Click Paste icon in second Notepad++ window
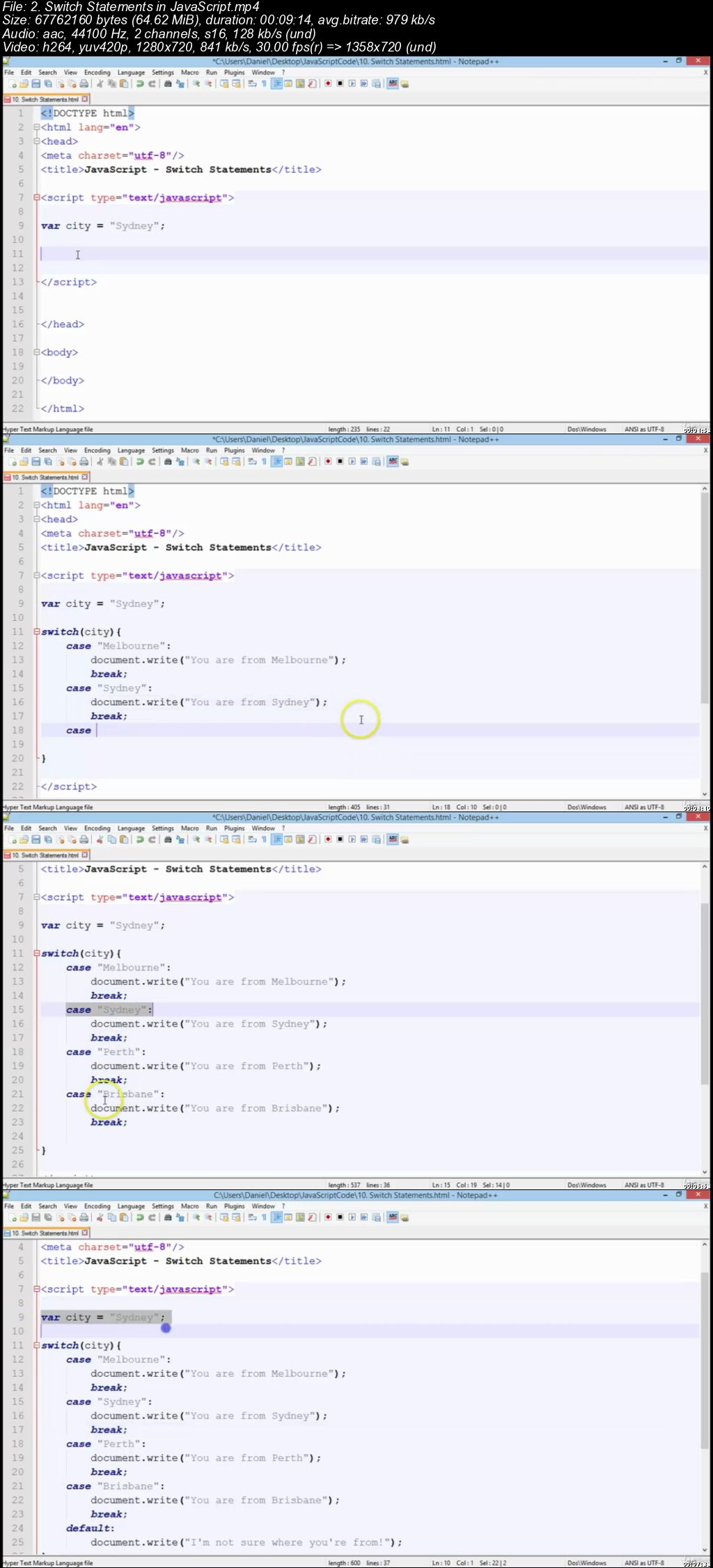This screenshot has height=1568, width=713. click(123, 461)
